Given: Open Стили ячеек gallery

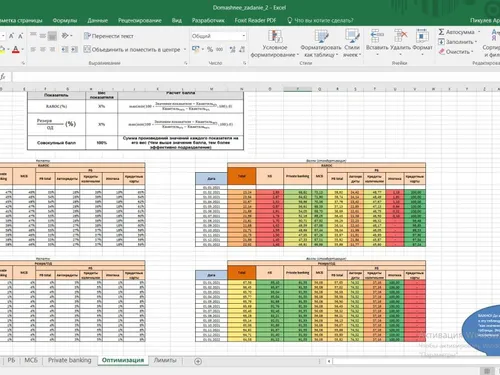Looking at the screenshot, I should point(352,43).
